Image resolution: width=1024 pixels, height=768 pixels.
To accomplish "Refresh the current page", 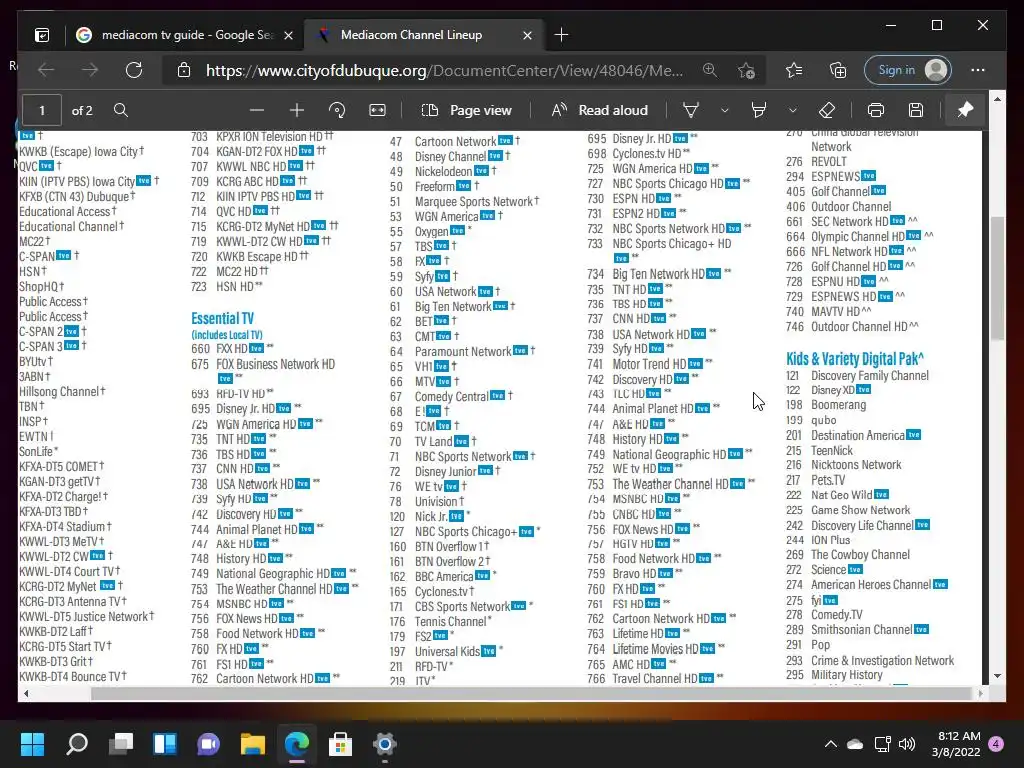I will [x=134, y=70].
